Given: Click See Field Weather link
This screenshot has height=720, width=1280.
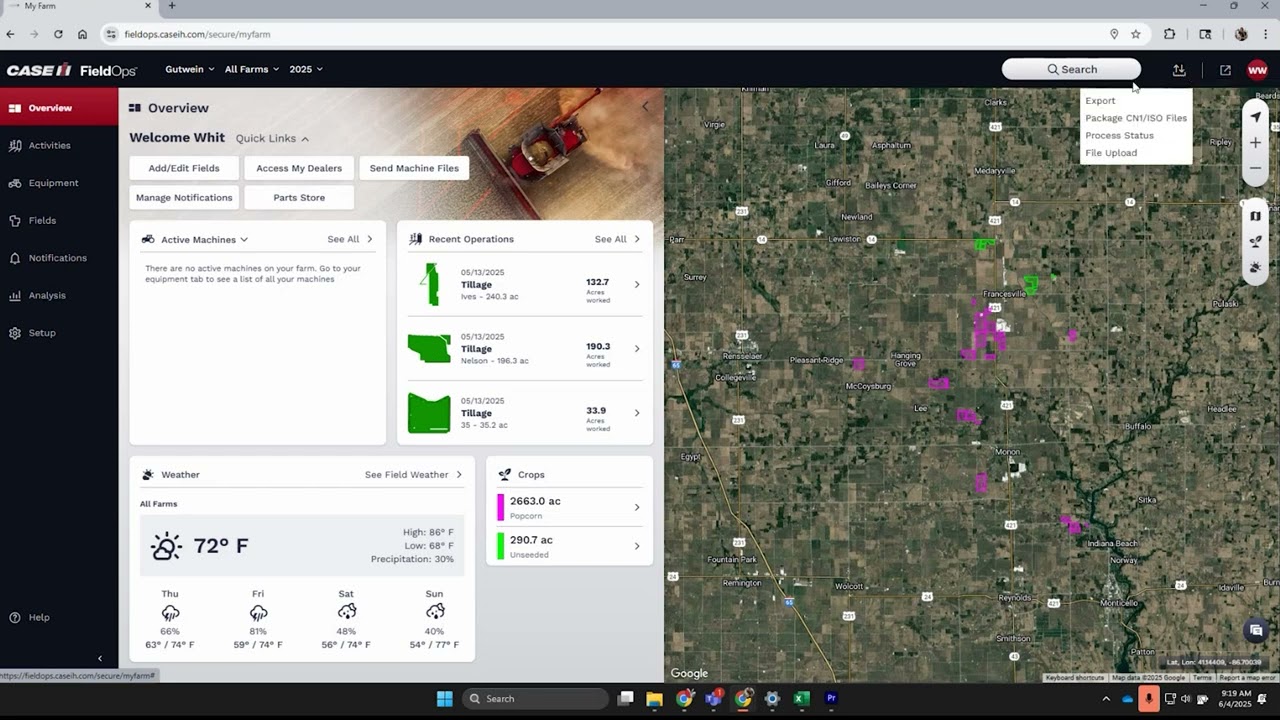Looking at the screenshot, I should coord(413,475).
